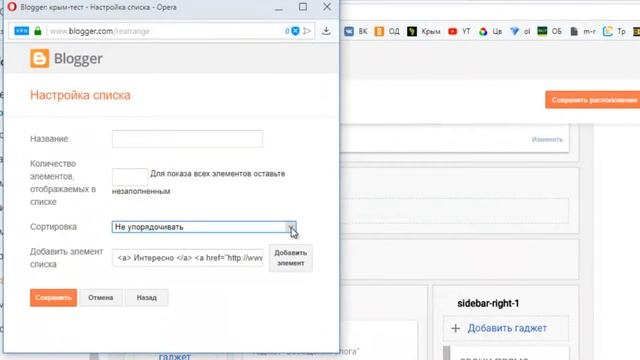Click the send-to-flow arrow icon
The height and width of the screenshot is (360, 640).
[x=307, y=31]
